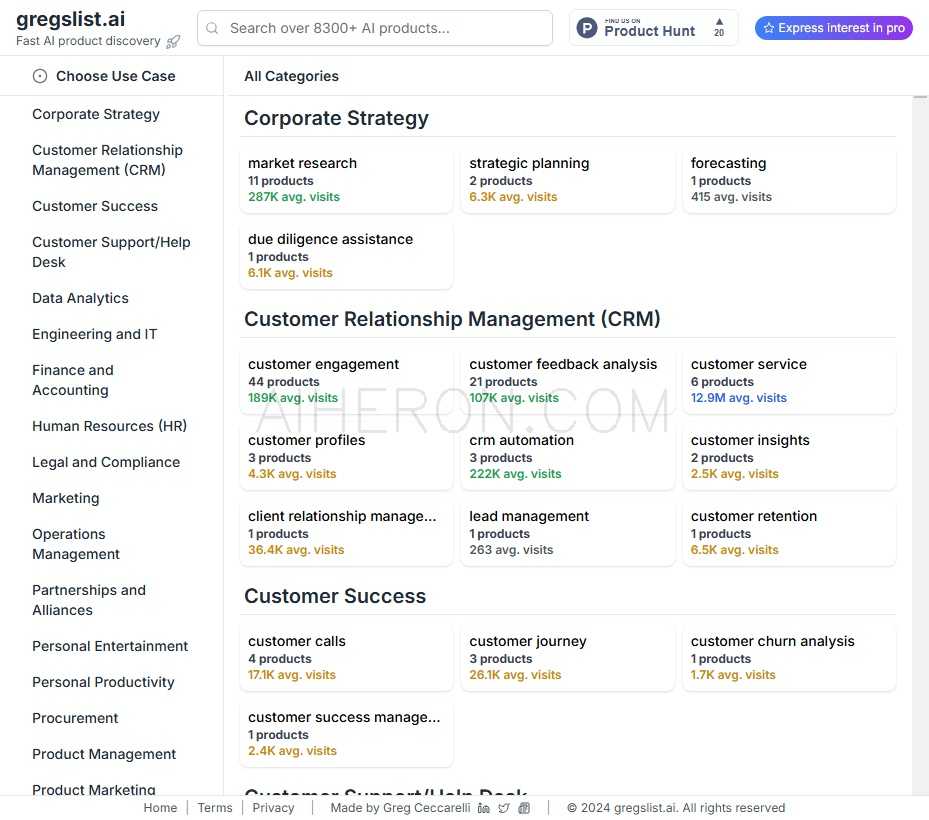Upvote using the Product Hunt arrow counter
Screen dimensions: 929x820
coord(718,27)
